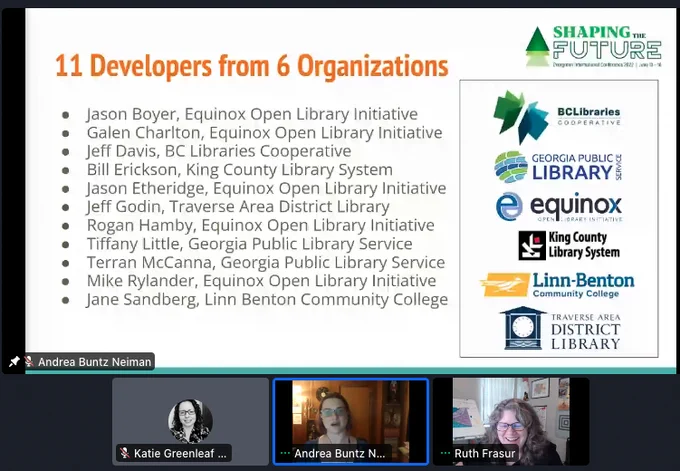The height and width of the screenshot is (471, 680).
Task: Click the 'Jeff Davis, BC Libraries Cooperative' line
Action: click(x=219, y=151)
